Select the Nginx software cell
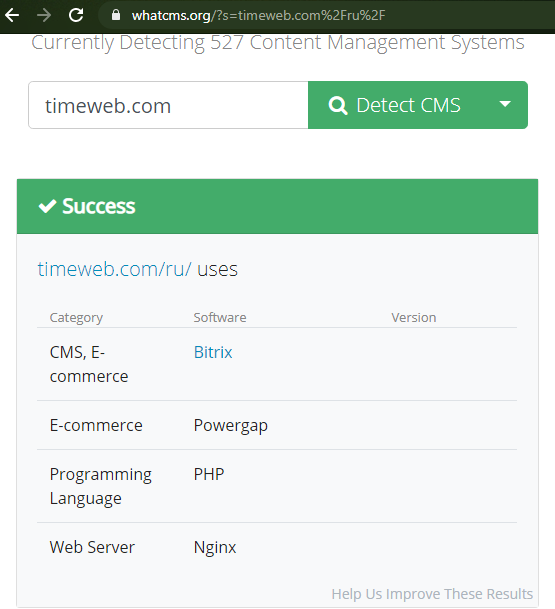This screenshot has height=609, width=555. 215,548
